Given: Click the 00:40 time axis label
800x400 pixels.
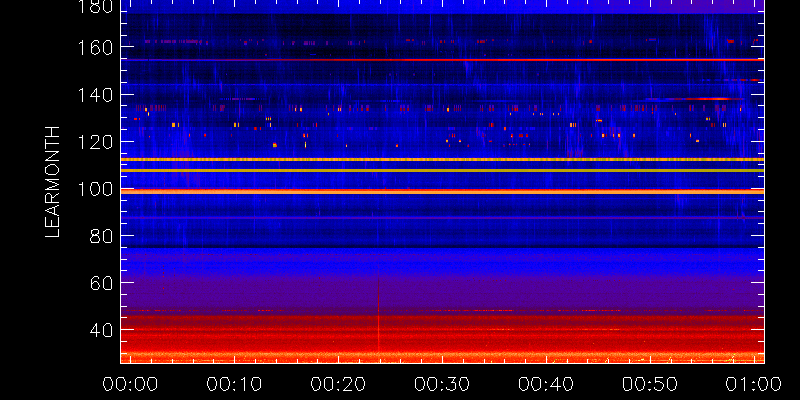Looking at the screenshot, I should 546,384.
